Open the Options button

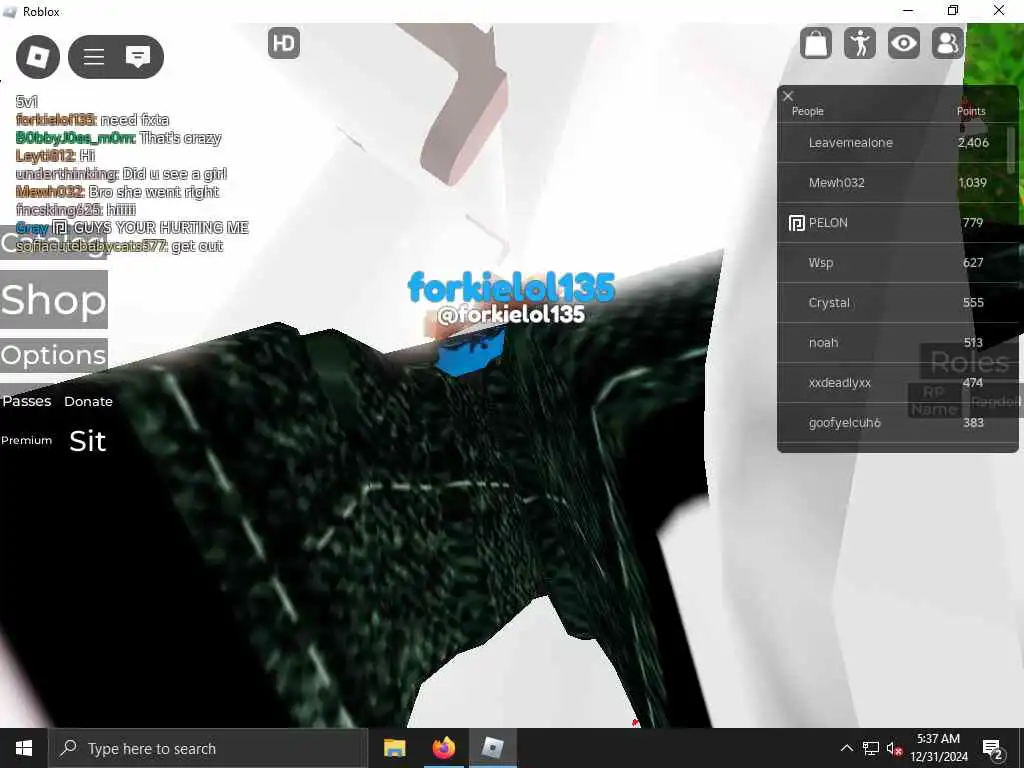[54, 355]
